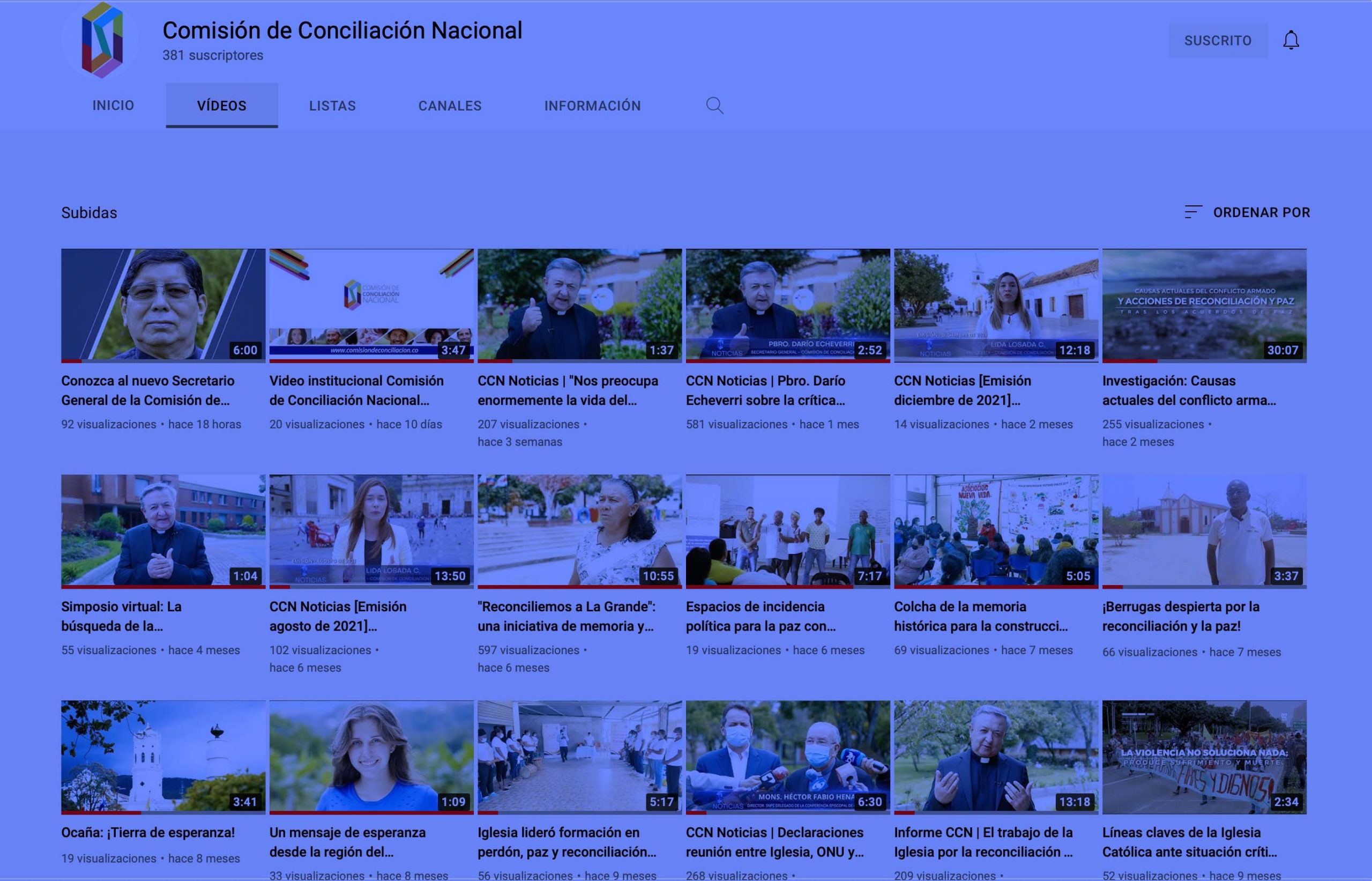The height and width of the screenshot is (881, 1372).
Task: Click title CCN Noticias Declaraciones reunión
Action: (x=774, y=843)
